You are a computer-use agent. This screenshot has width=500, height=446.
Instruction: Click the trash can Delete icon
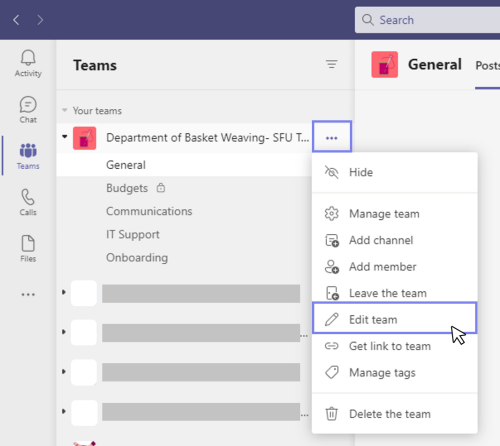tap(332, 414)
